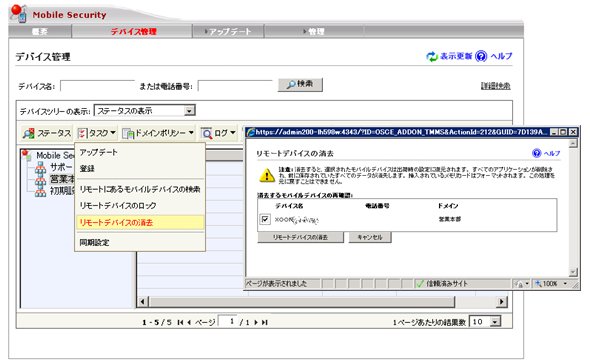Go to first page icon

[x=181, y=322]
